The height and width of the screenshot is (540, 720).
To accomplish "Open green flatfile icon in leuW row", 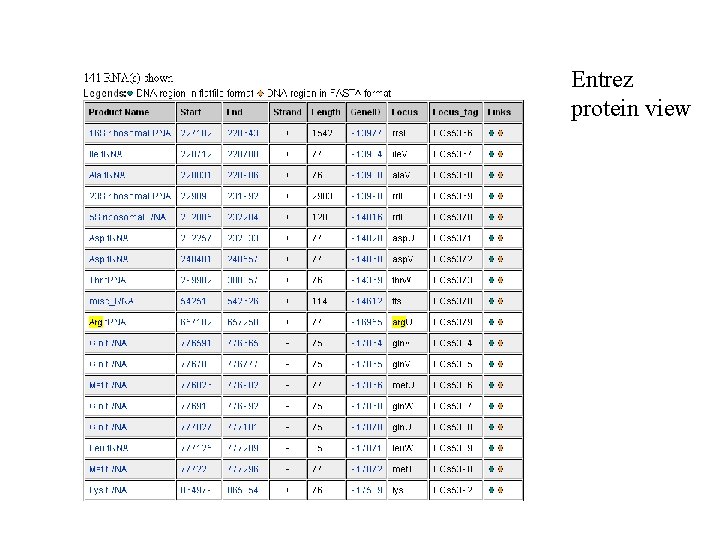I will pos(491,448).
